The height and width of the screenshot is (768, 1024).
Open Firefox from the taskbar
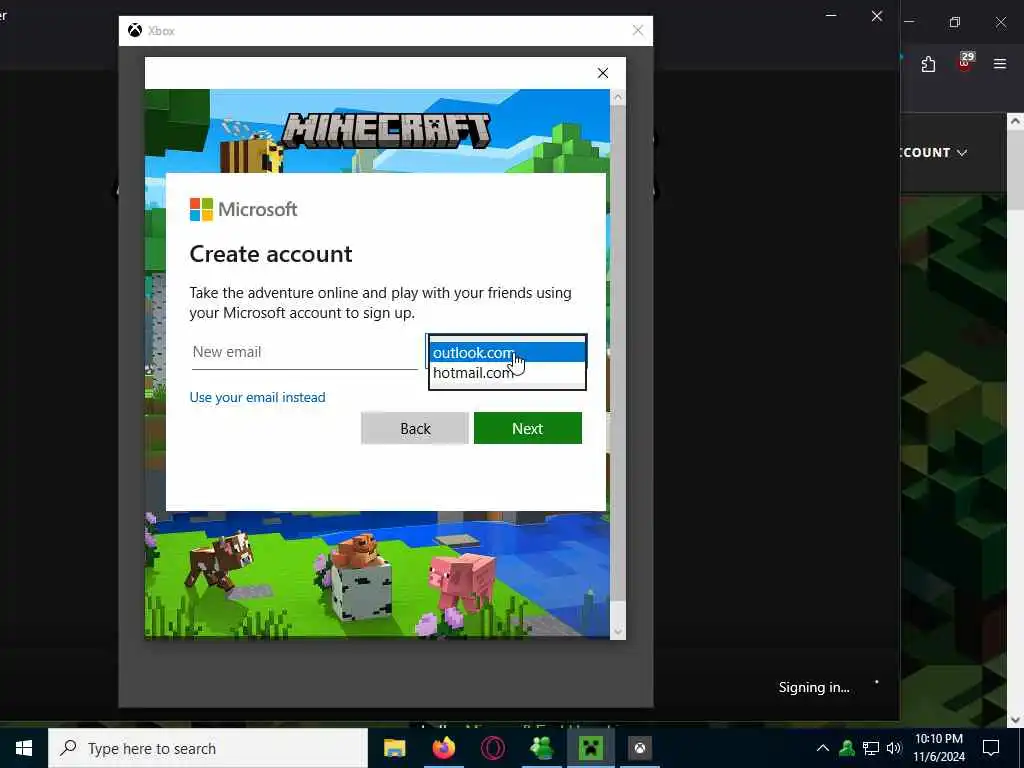coord(444,748)
